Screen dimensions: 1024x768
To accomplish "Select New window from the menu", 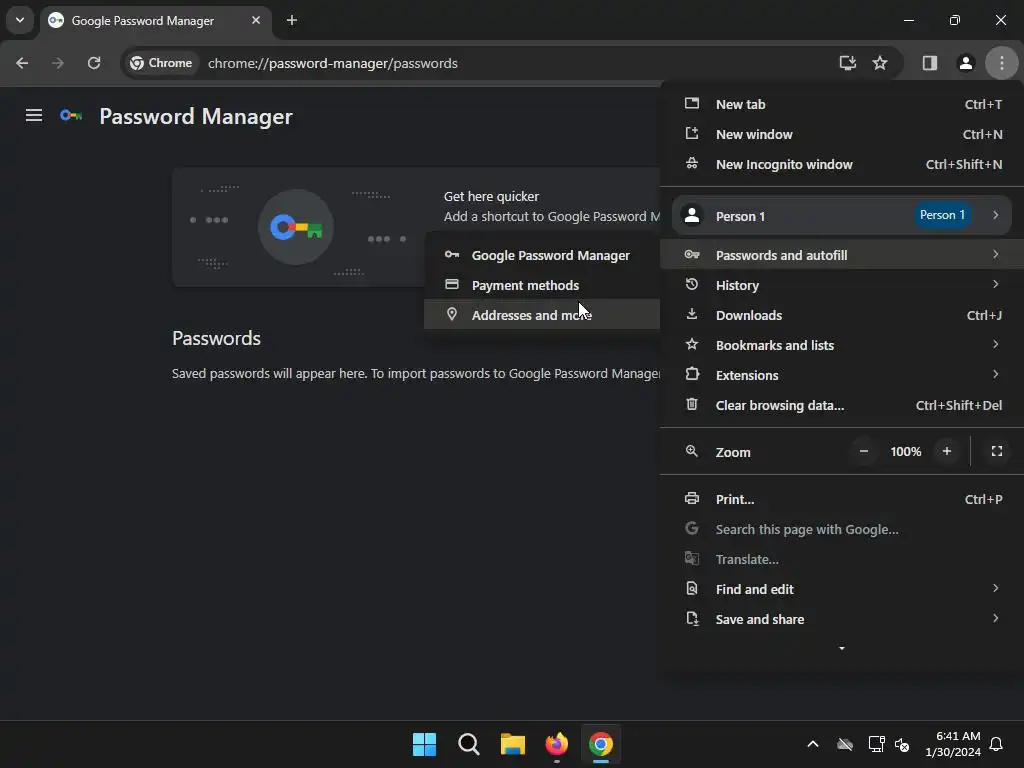I will tap(842, 135).
